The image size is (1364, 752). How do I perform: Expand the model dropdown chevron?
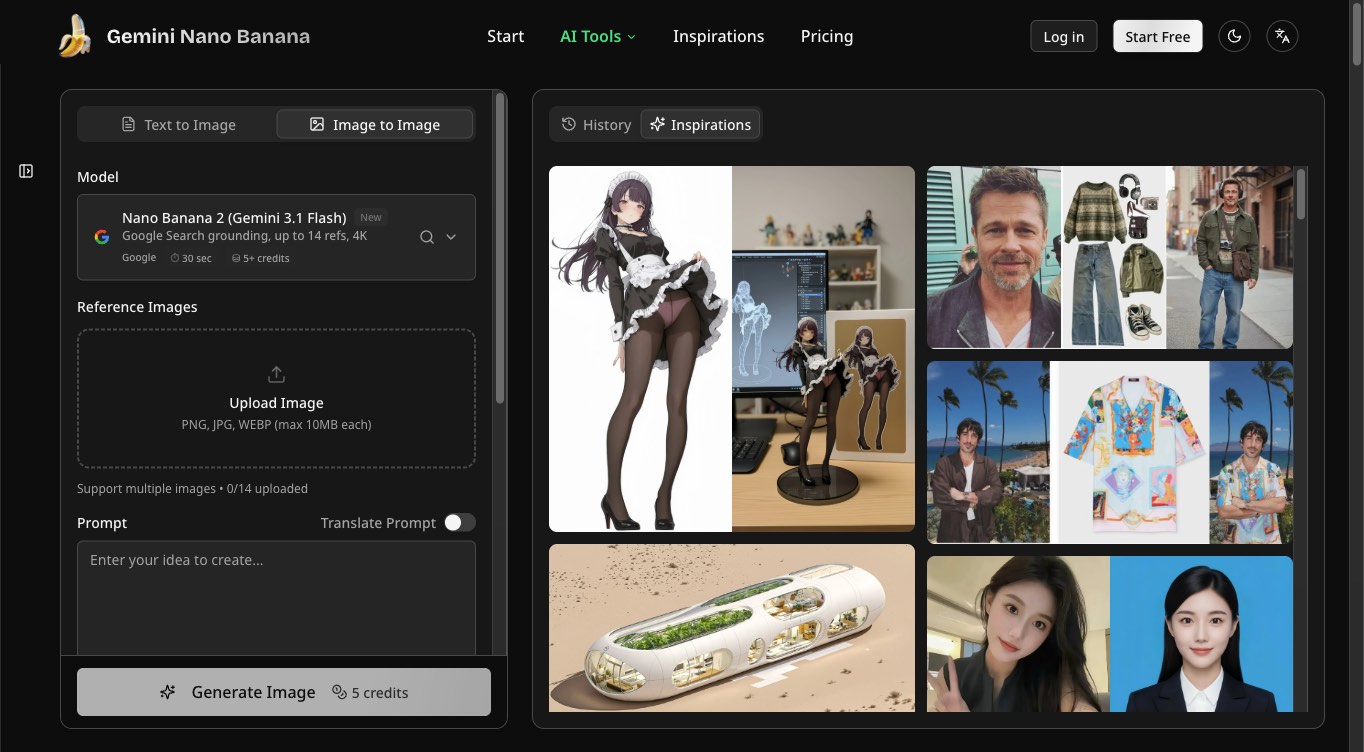(x=451, y=237)
